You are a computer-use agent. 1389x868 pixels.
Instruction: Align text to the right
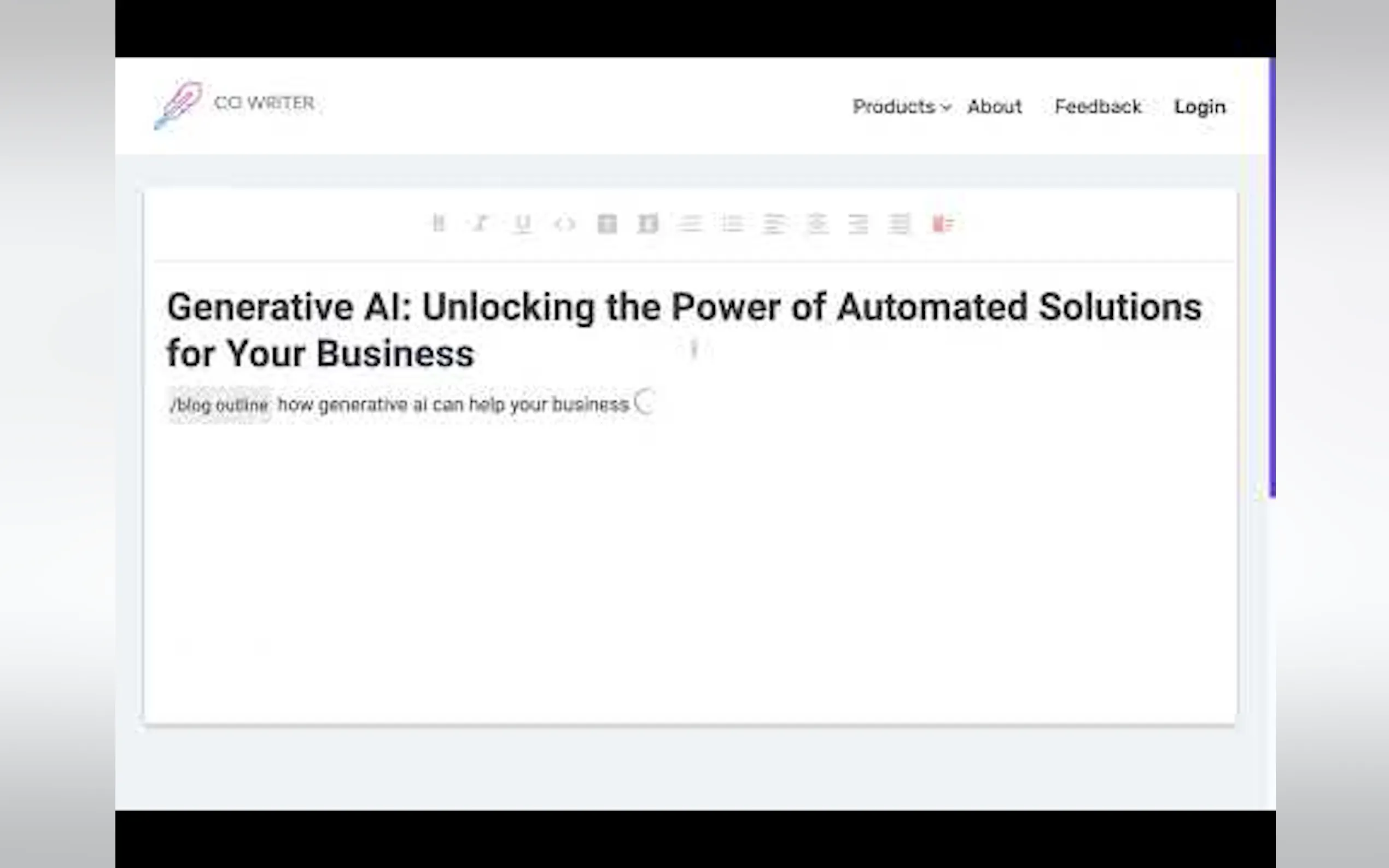[859, 224]
